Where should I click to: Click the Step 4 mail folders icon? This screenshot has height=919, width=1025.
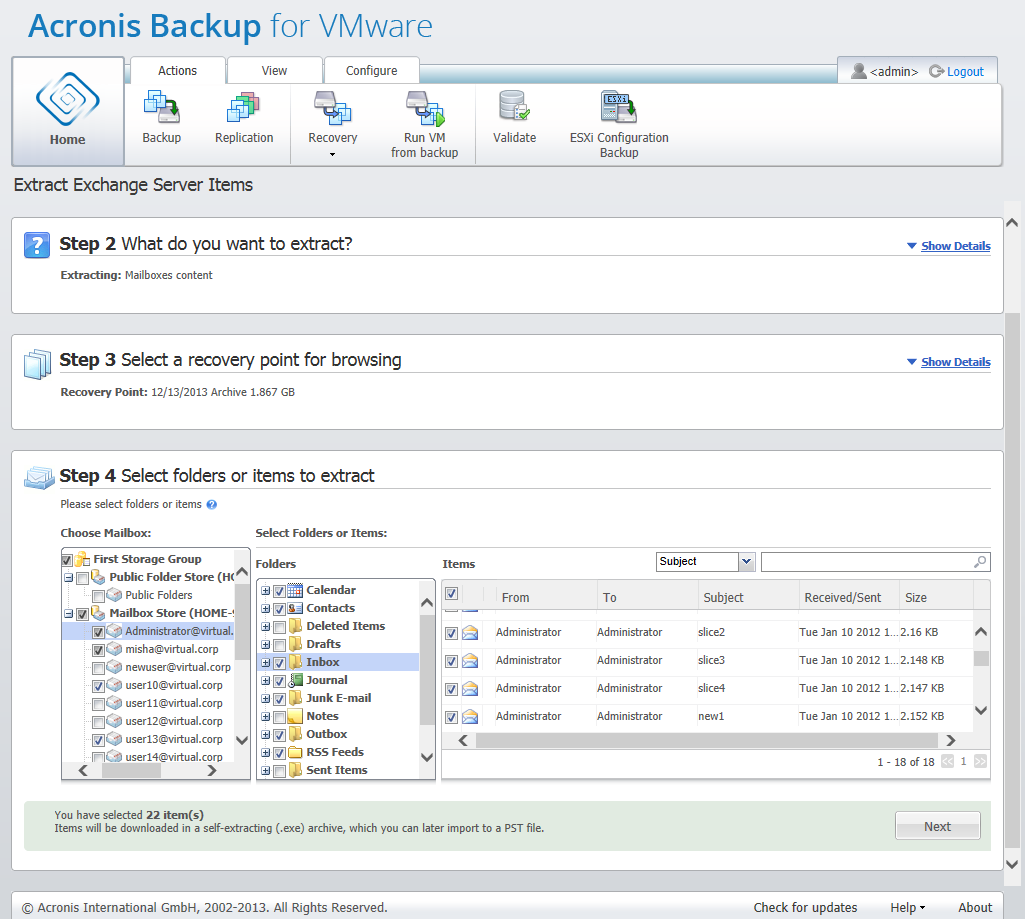coord(39,478)
